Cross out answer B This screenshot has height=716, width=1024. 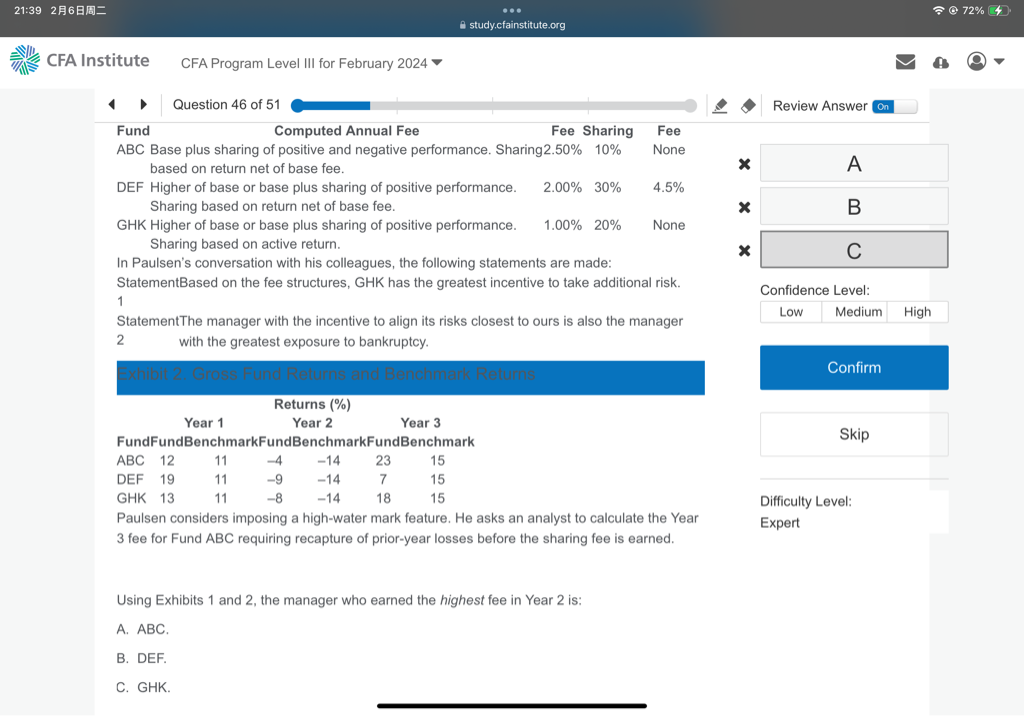[x=744, y=207]
